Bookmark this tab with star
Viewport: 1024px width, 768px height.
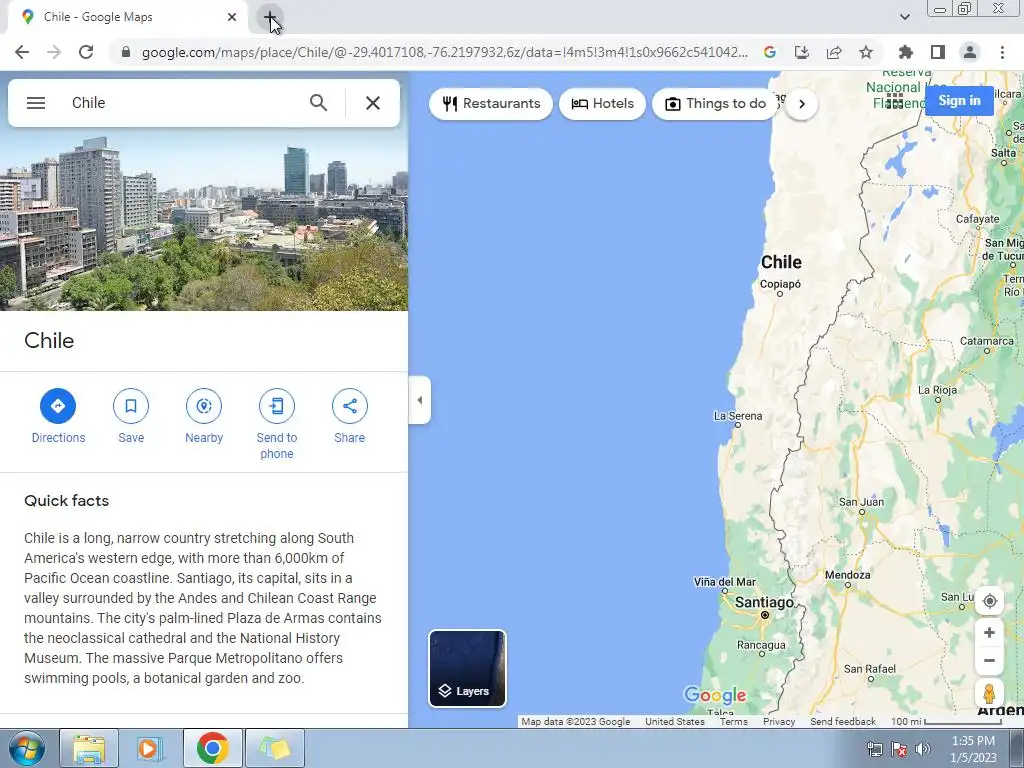pos(866,52)
